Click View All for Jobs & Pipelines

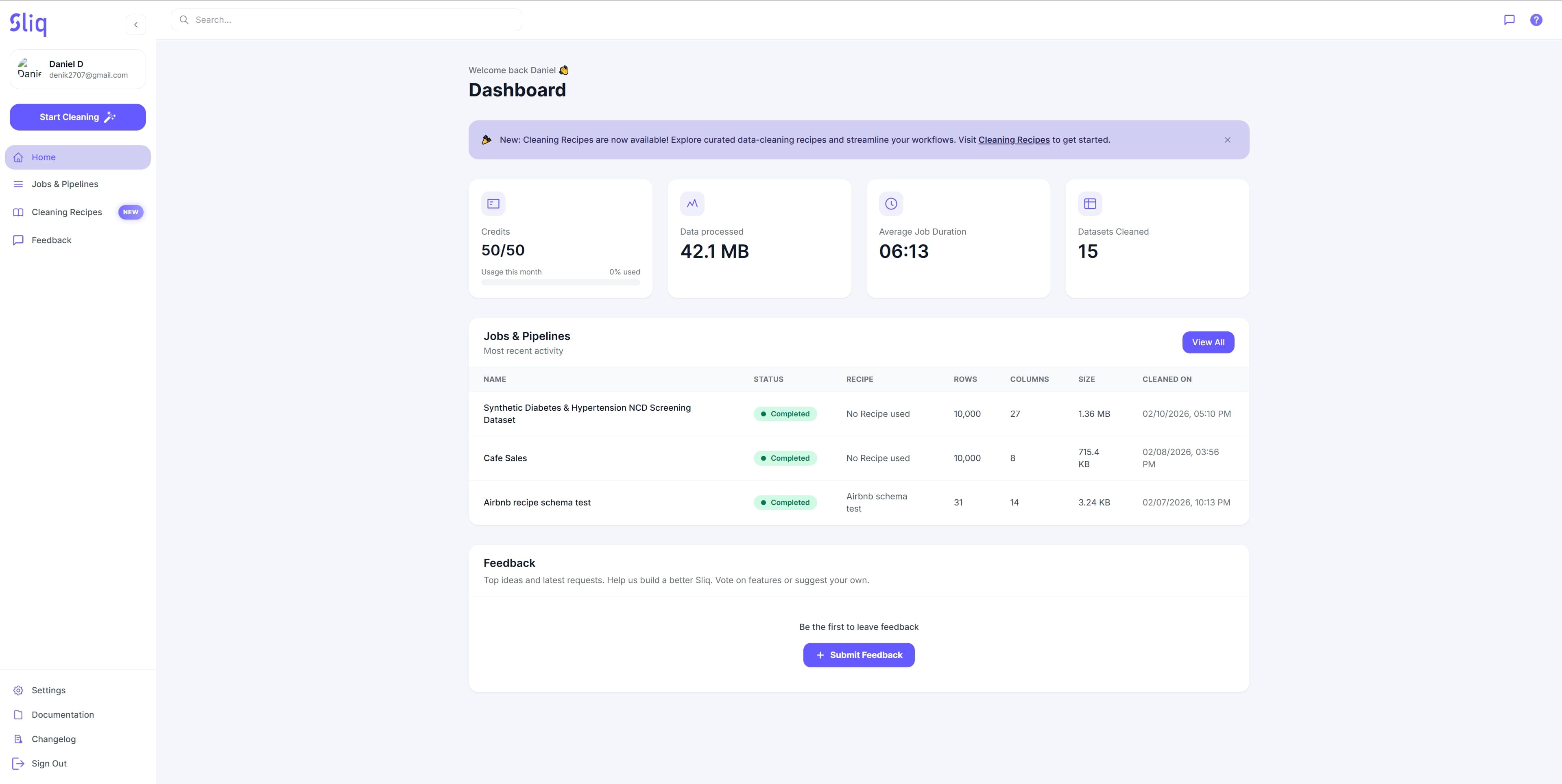(1207, 342)
